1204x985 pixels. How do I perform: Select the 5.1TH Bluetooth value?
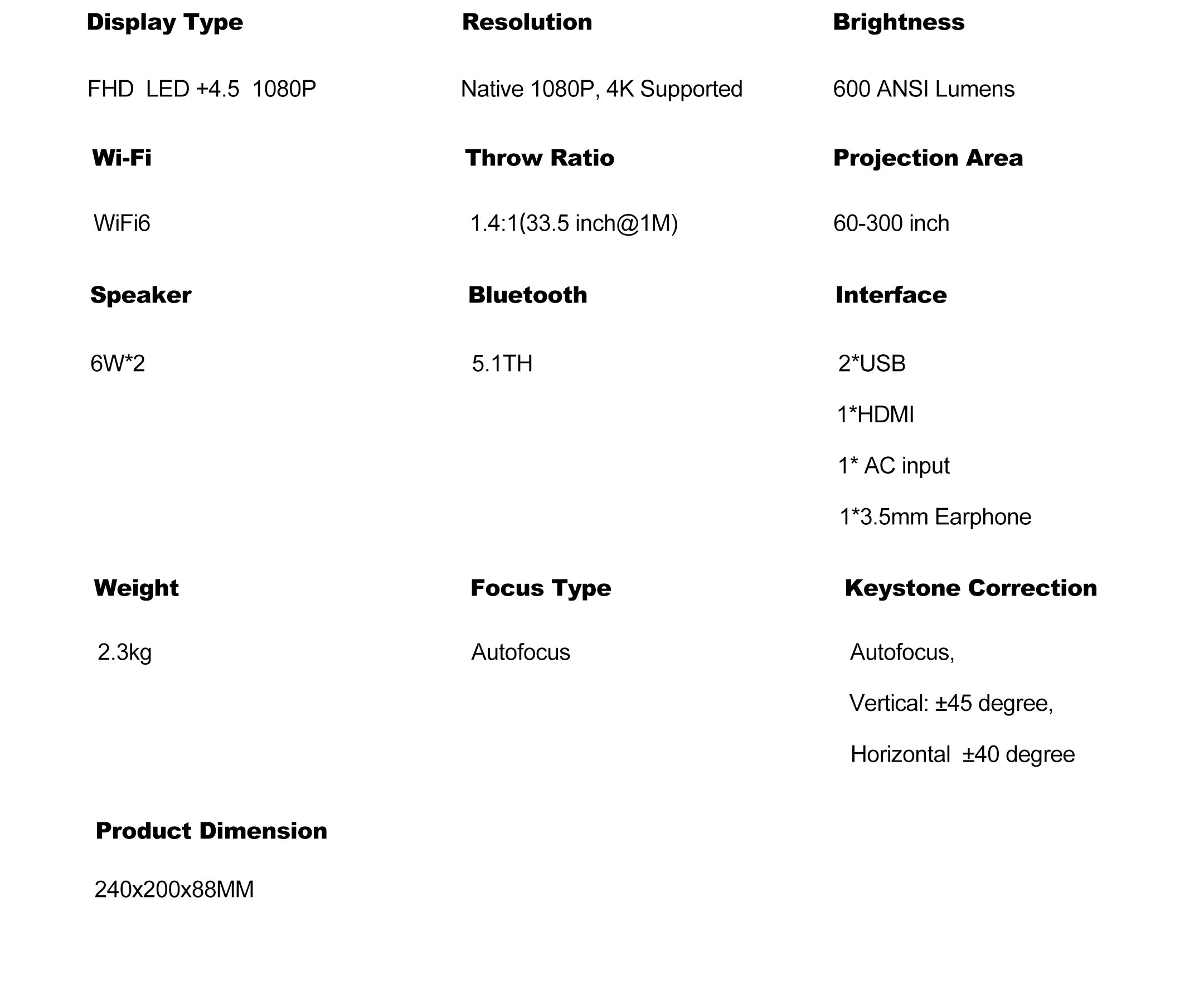click(502, 364)
